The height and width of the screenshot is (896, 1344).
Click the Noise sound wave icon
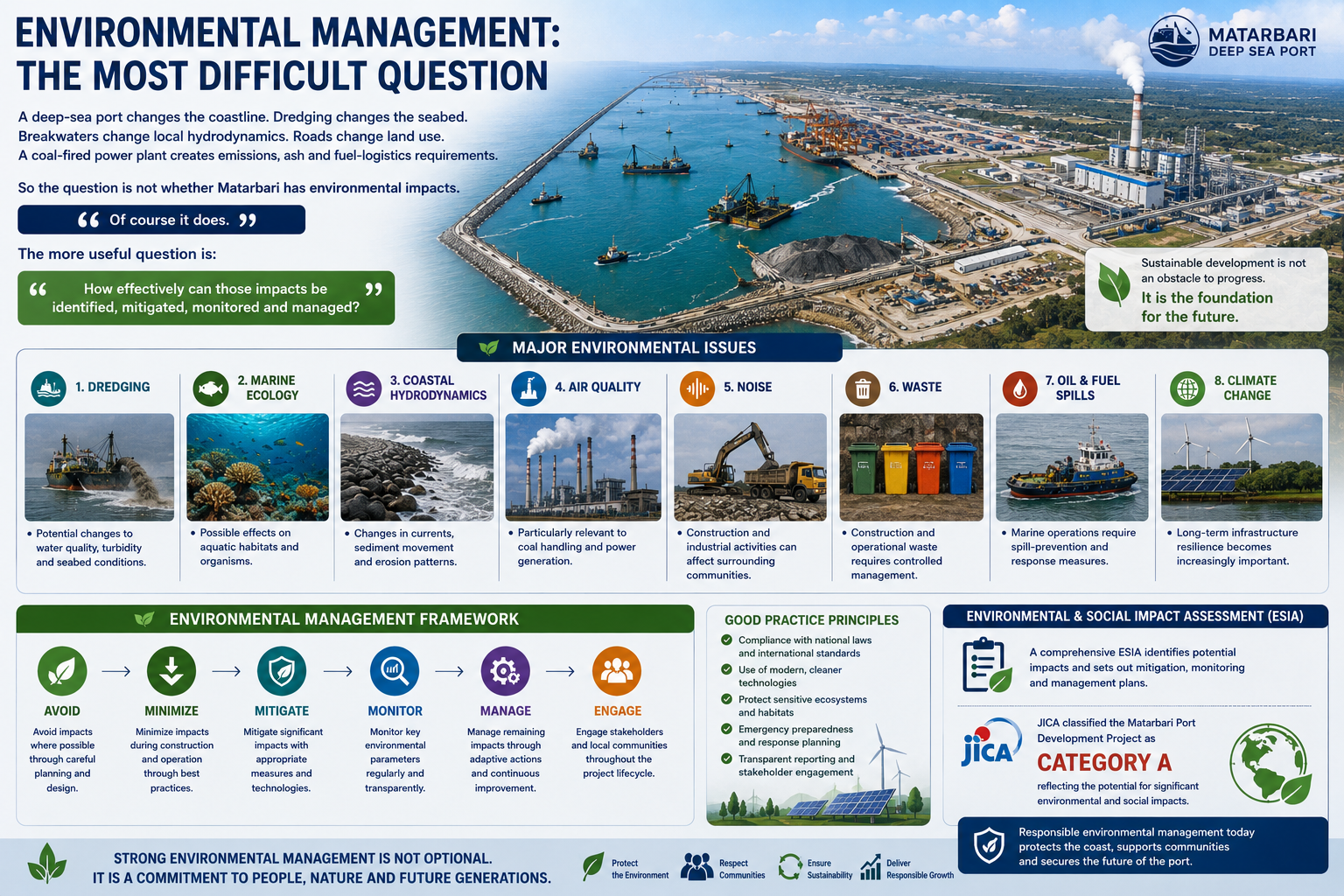coord(697,388)
